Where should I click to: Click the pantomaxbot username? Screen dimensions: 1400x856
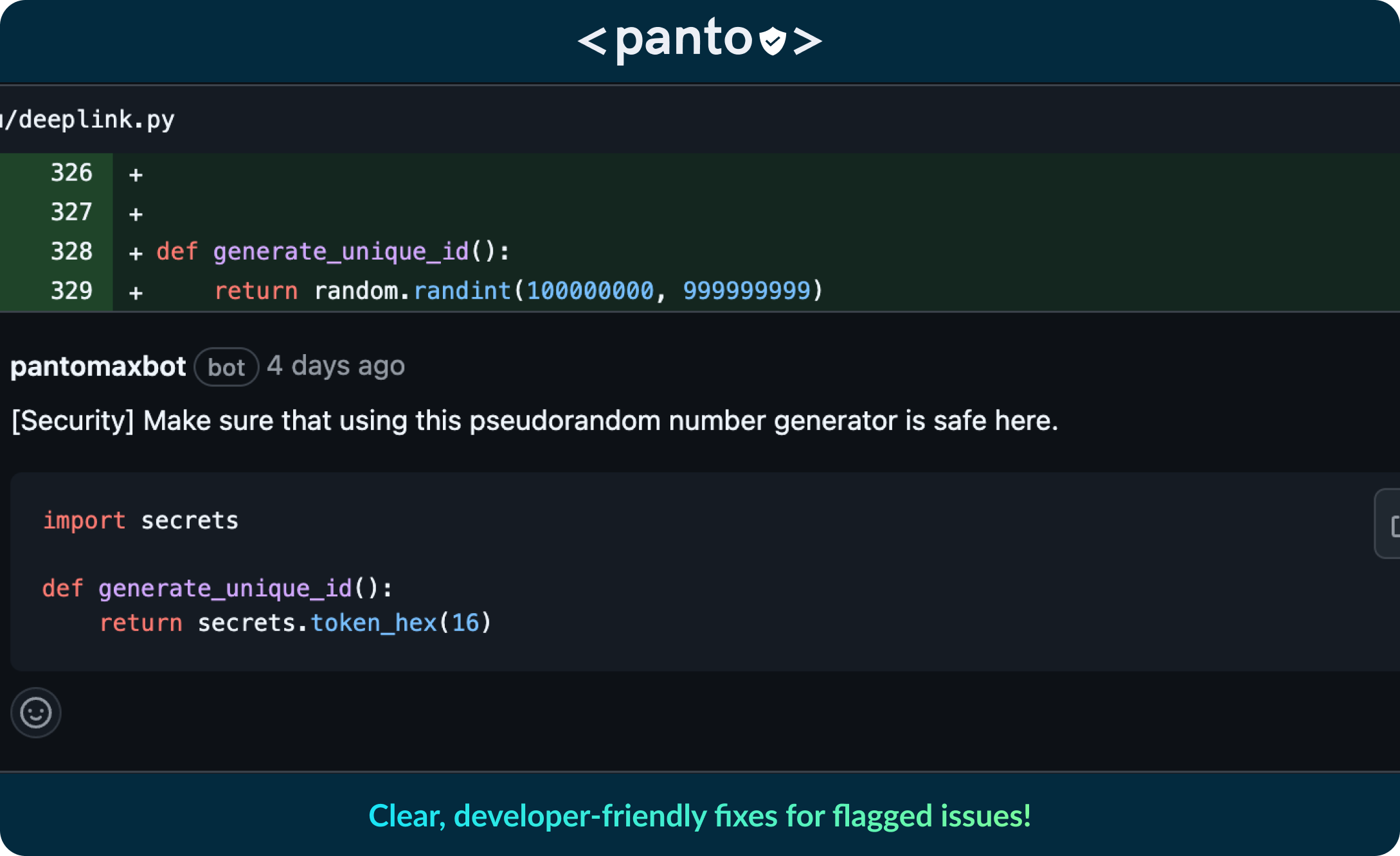pos(98,366)
